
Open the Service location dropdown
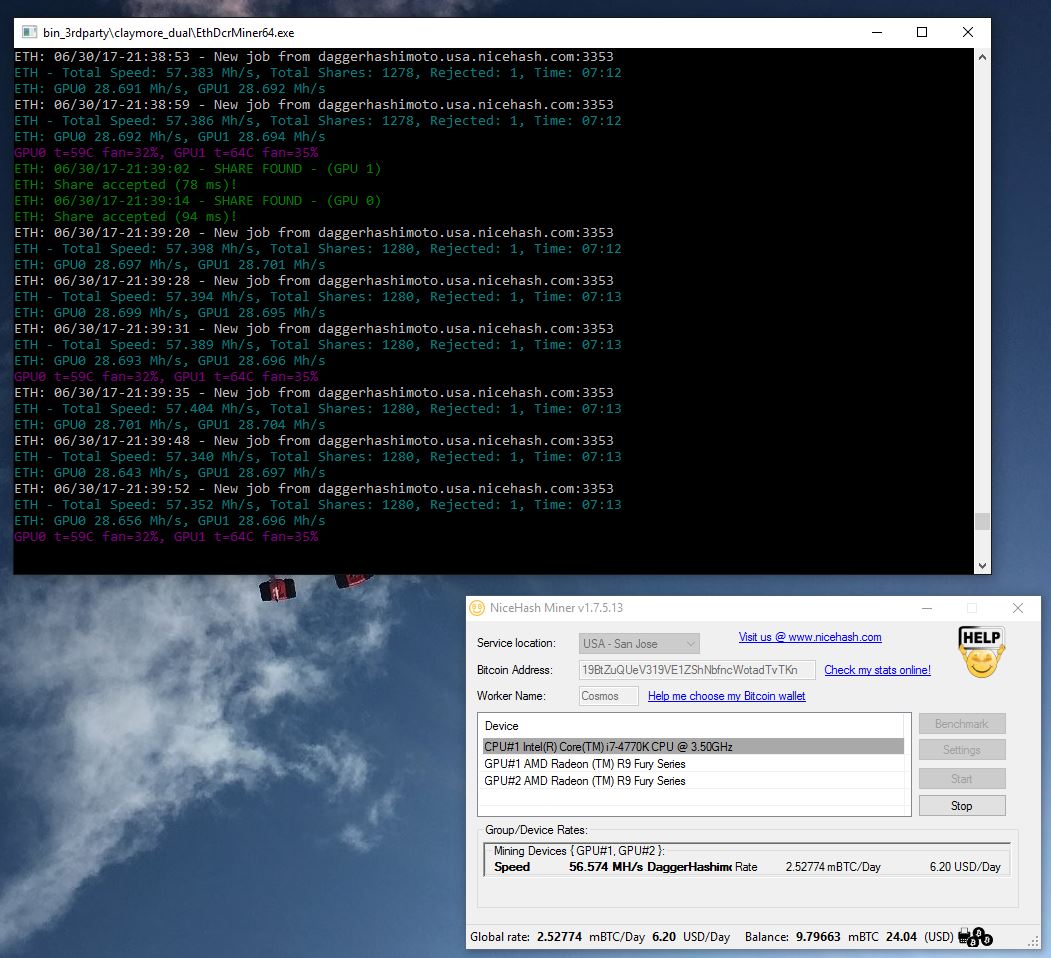pos(639,644)
